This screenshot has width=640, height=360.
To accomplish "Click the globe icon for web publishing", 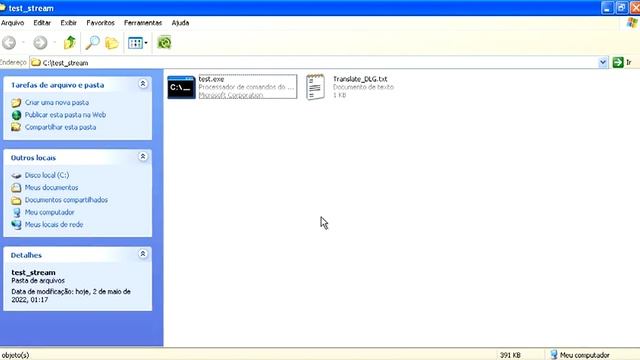I will 16,115.
